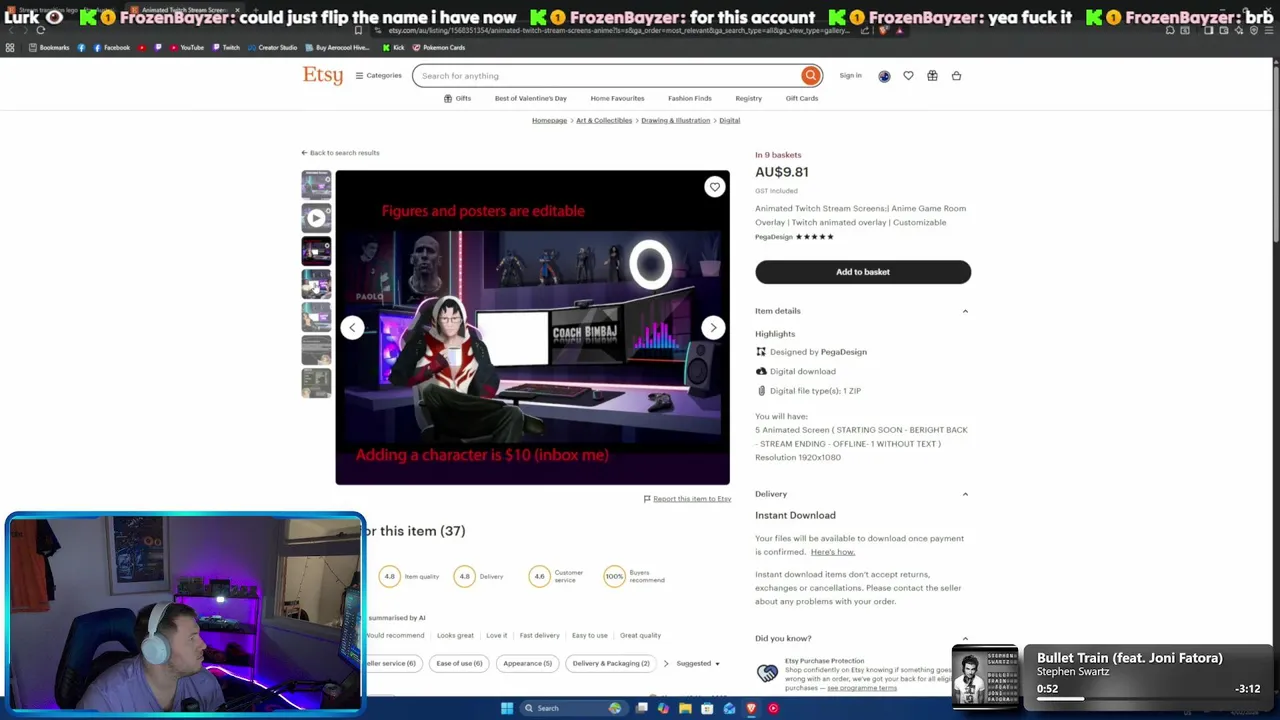This screenshot has height=720, width=1280.
Task: Click Add to basket
Action: tap(863, 272)
